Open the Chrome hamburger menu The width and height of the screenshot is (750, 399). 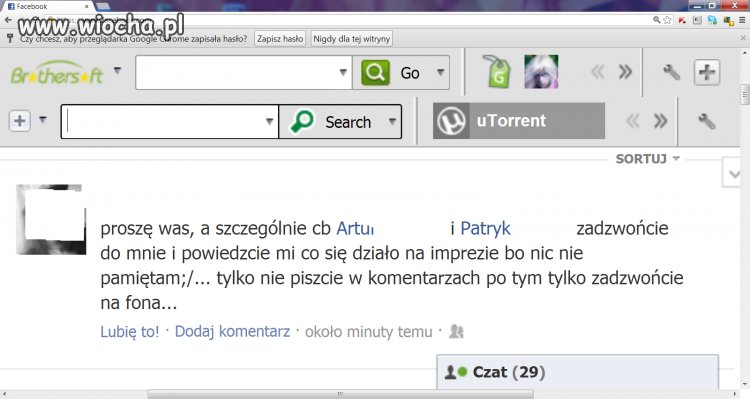click(x=742, y=20)
